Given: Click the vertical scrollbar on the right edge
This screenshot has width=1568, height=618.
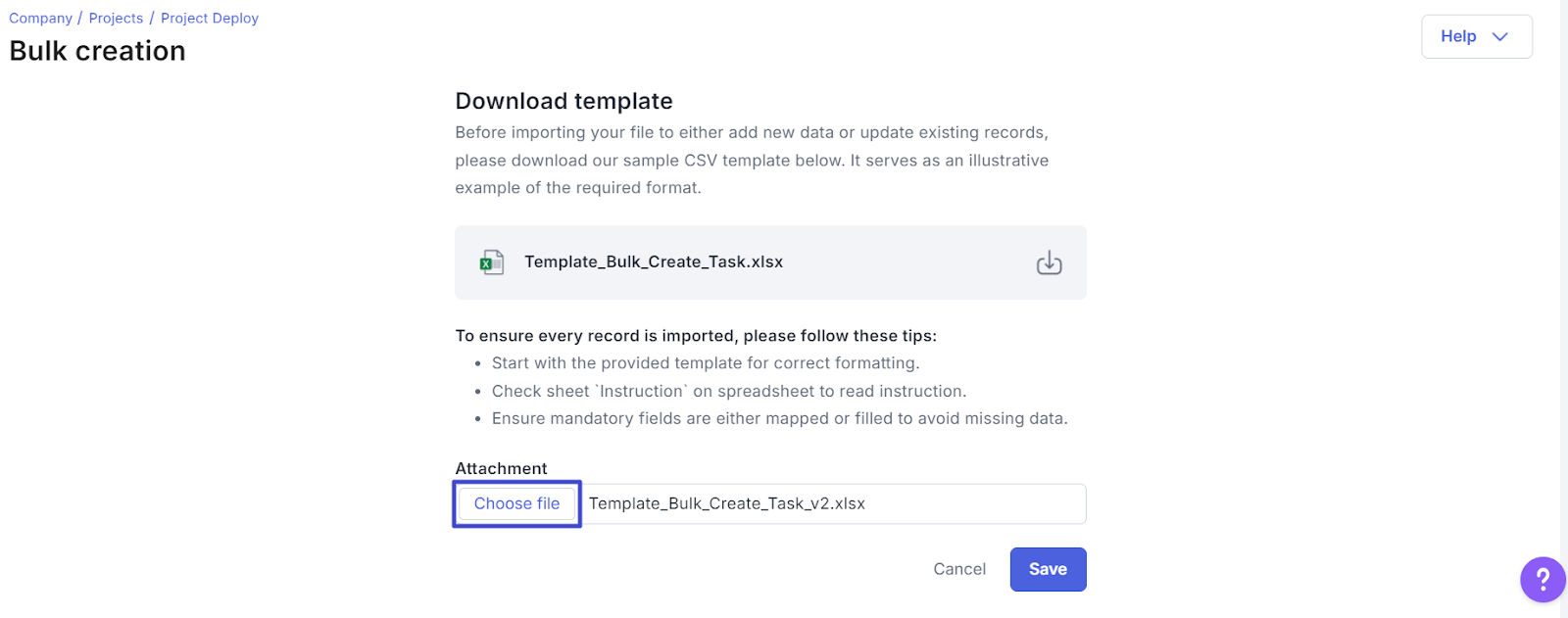Looking at the screenshot, I should point(1563,309).
